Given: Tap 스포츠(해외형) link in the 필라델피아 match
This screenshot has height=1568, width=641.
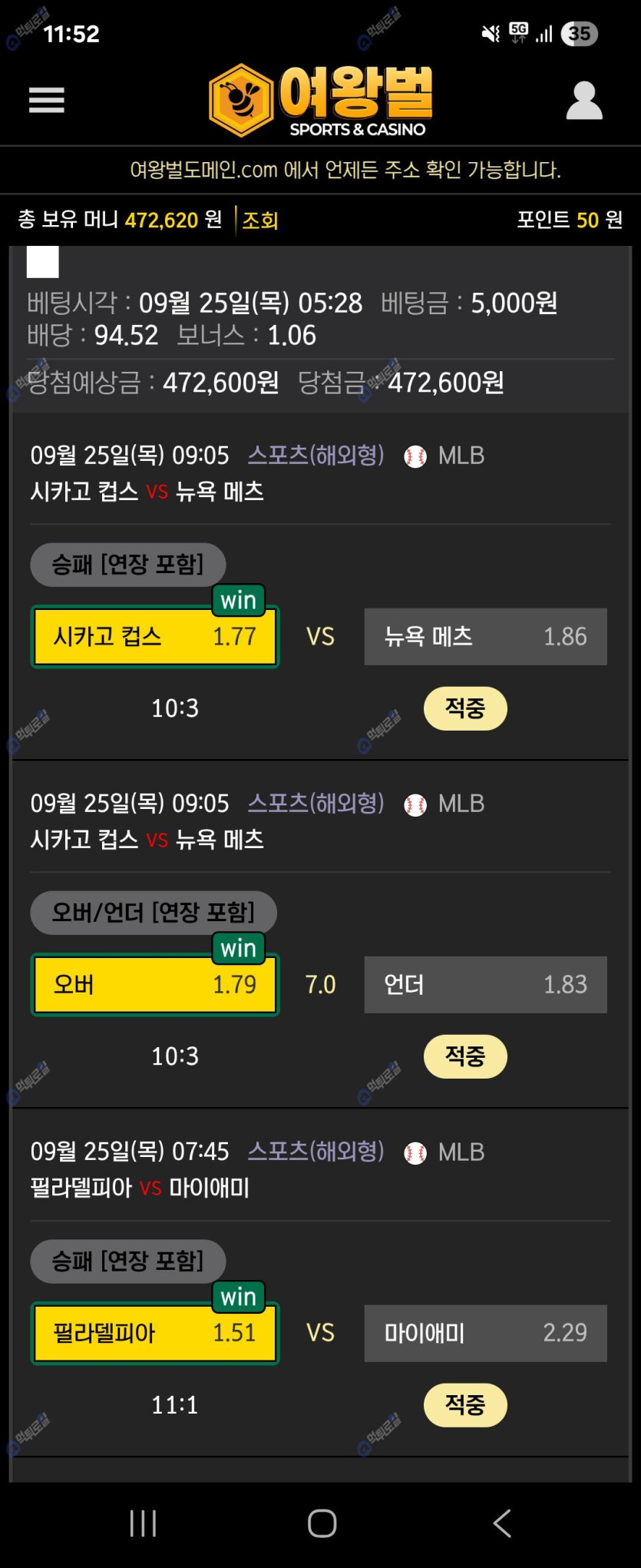Looking at the screenshot, I should pyautogui.click(x=316, y=1151).
